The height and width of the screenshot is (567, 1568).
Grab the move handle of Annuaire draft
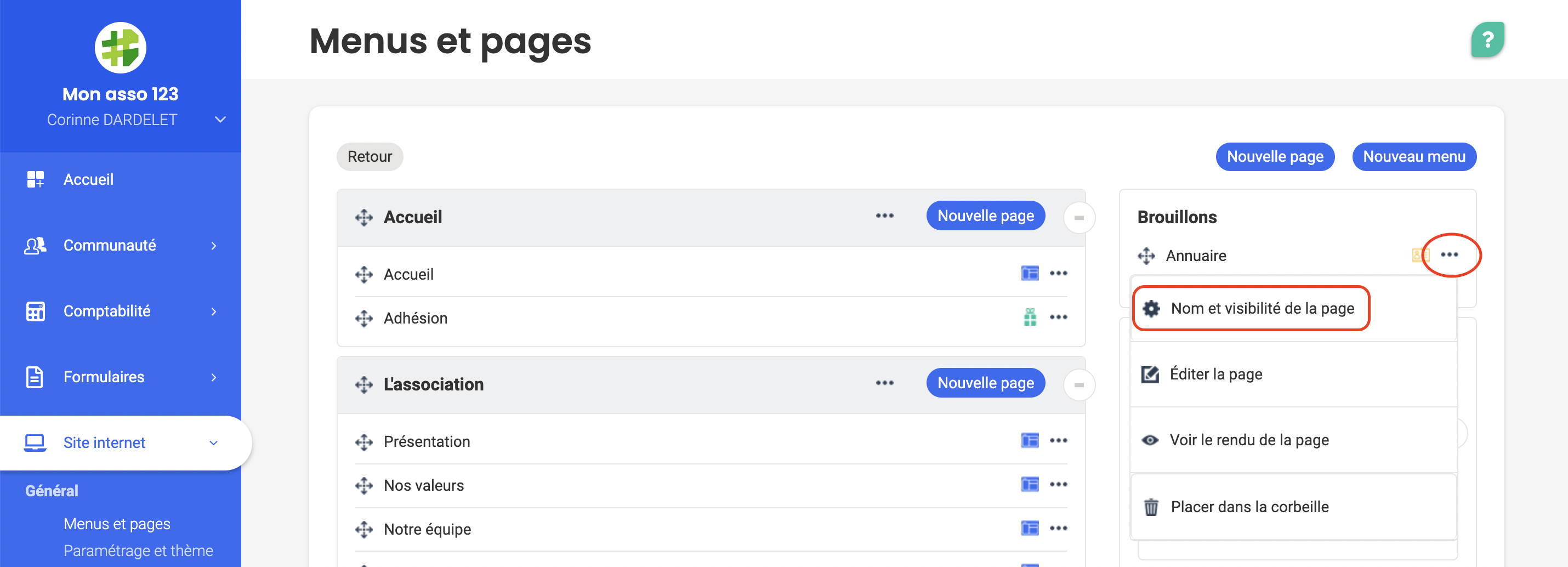click(x=1146, y=256)
